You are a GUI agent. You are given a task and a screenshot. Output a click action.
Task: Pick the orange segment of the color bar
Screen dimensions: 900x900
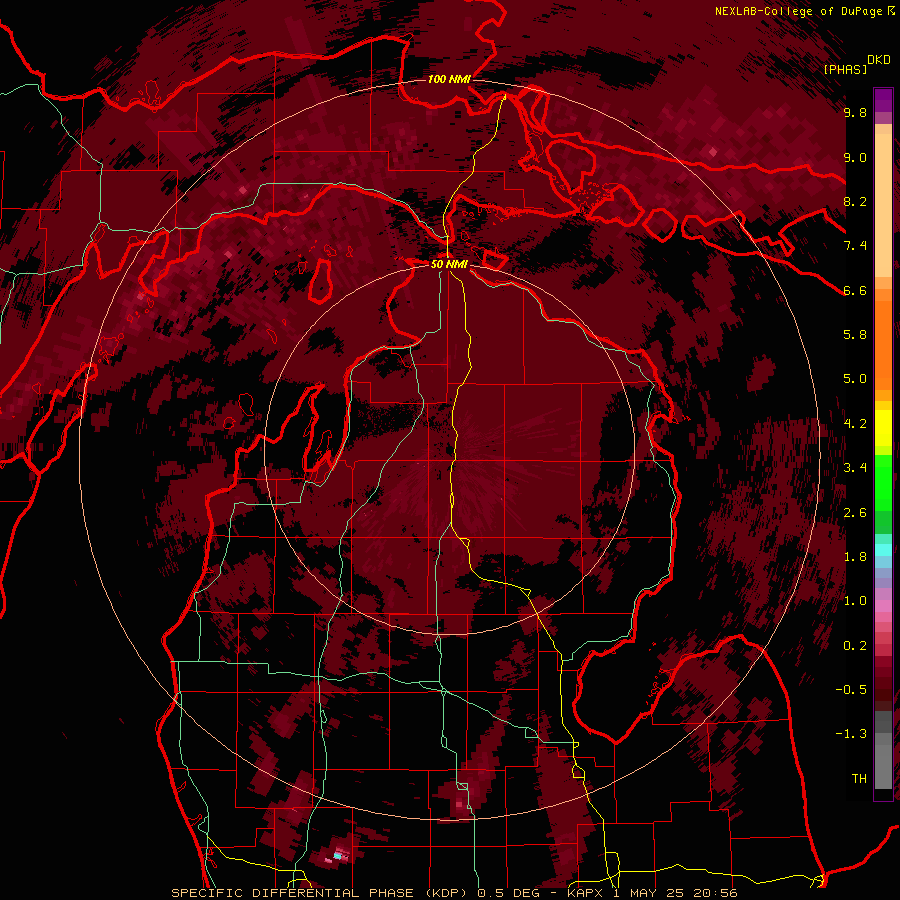point(883,344)
